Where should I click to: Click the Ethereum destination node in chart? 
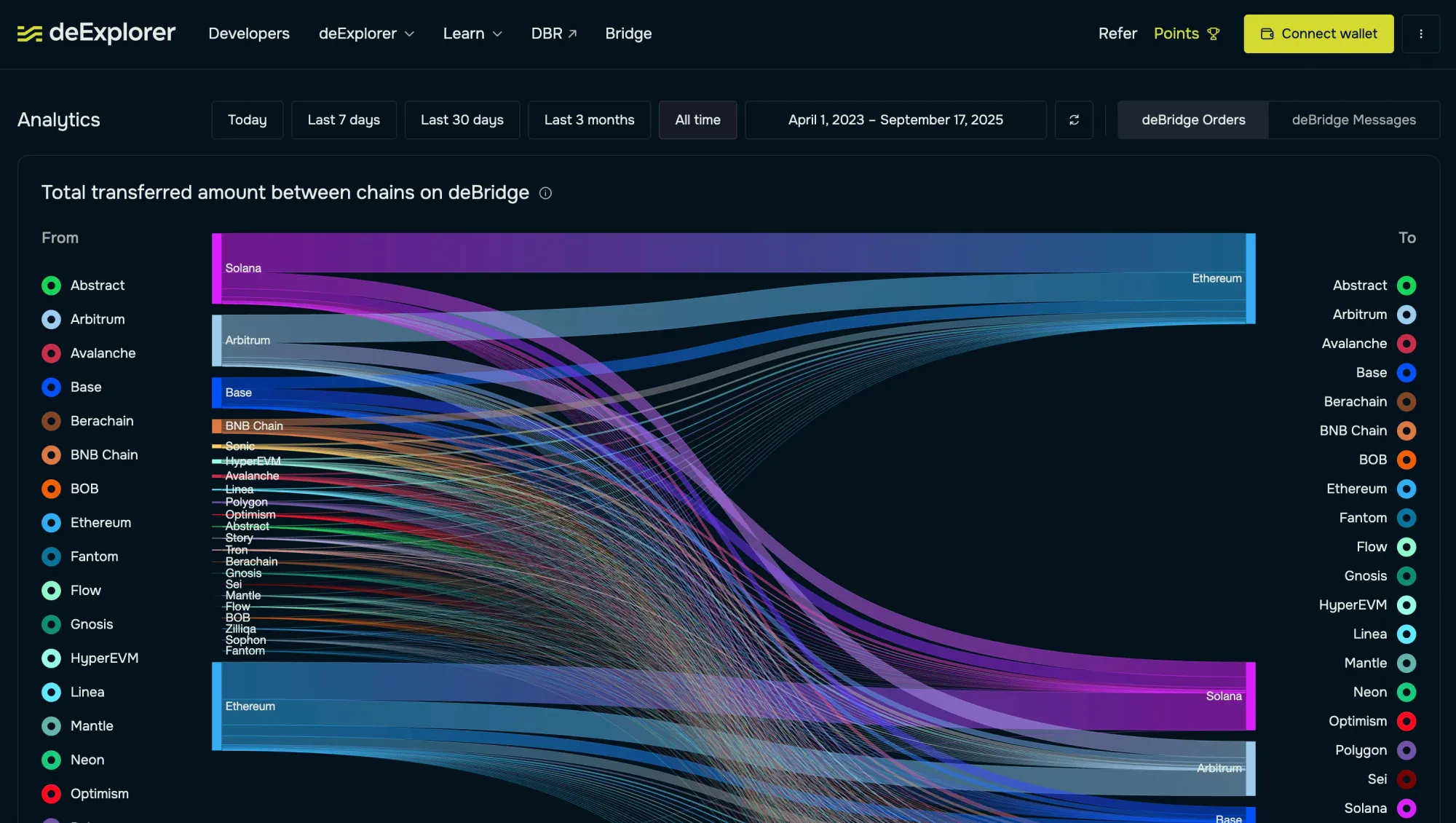pos(1250,278)
